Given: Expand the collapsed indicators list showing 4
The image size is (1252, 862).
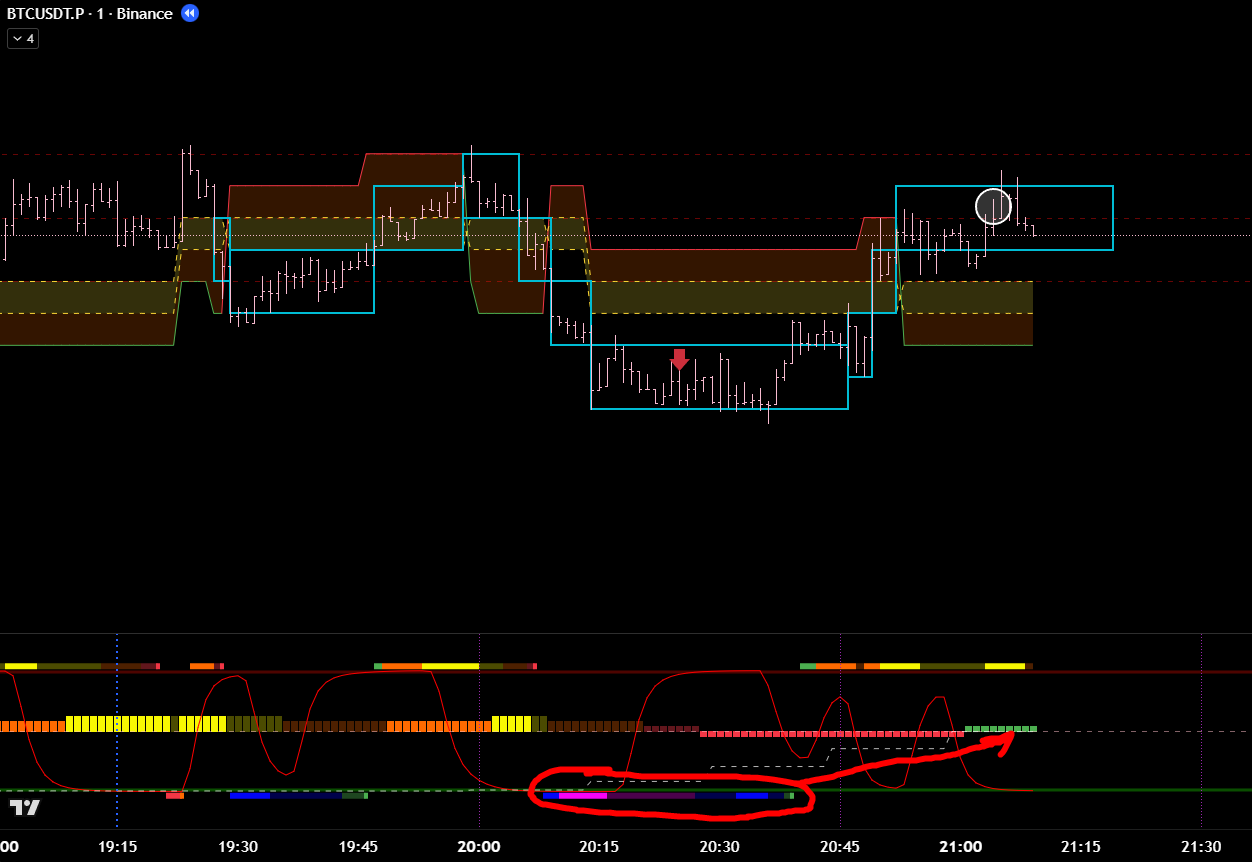Looking at the screenshot, I should 23,39.
